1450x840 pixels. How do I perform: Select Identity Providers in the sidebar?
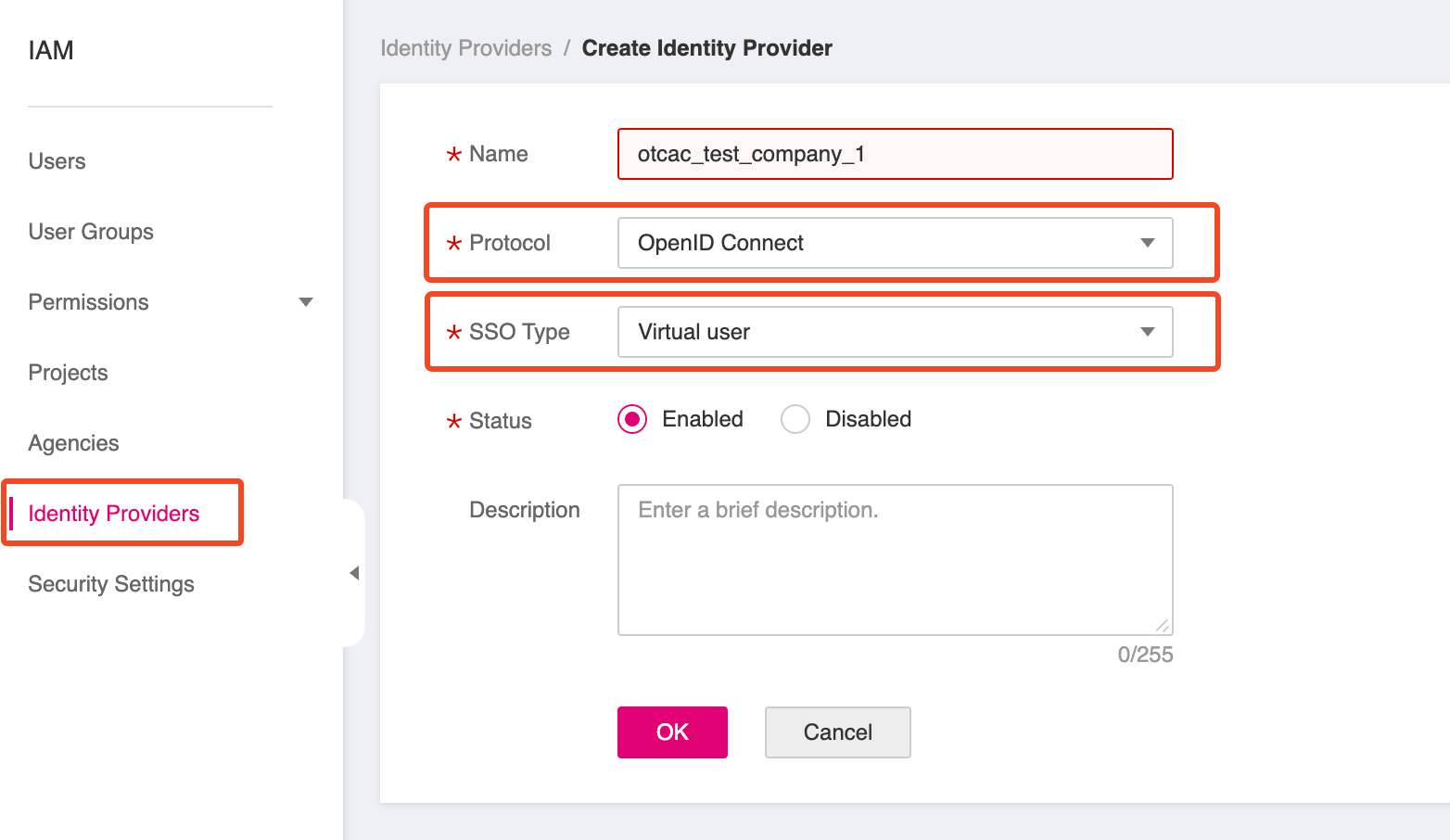[114, 514]
